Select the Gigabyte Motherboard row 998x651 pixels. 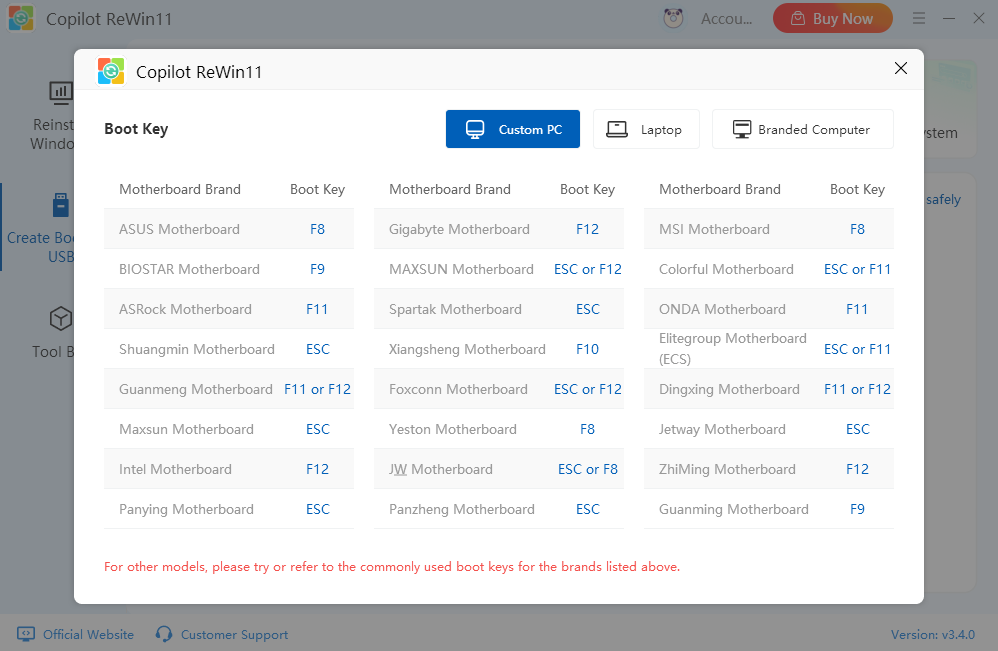[459, 229]
